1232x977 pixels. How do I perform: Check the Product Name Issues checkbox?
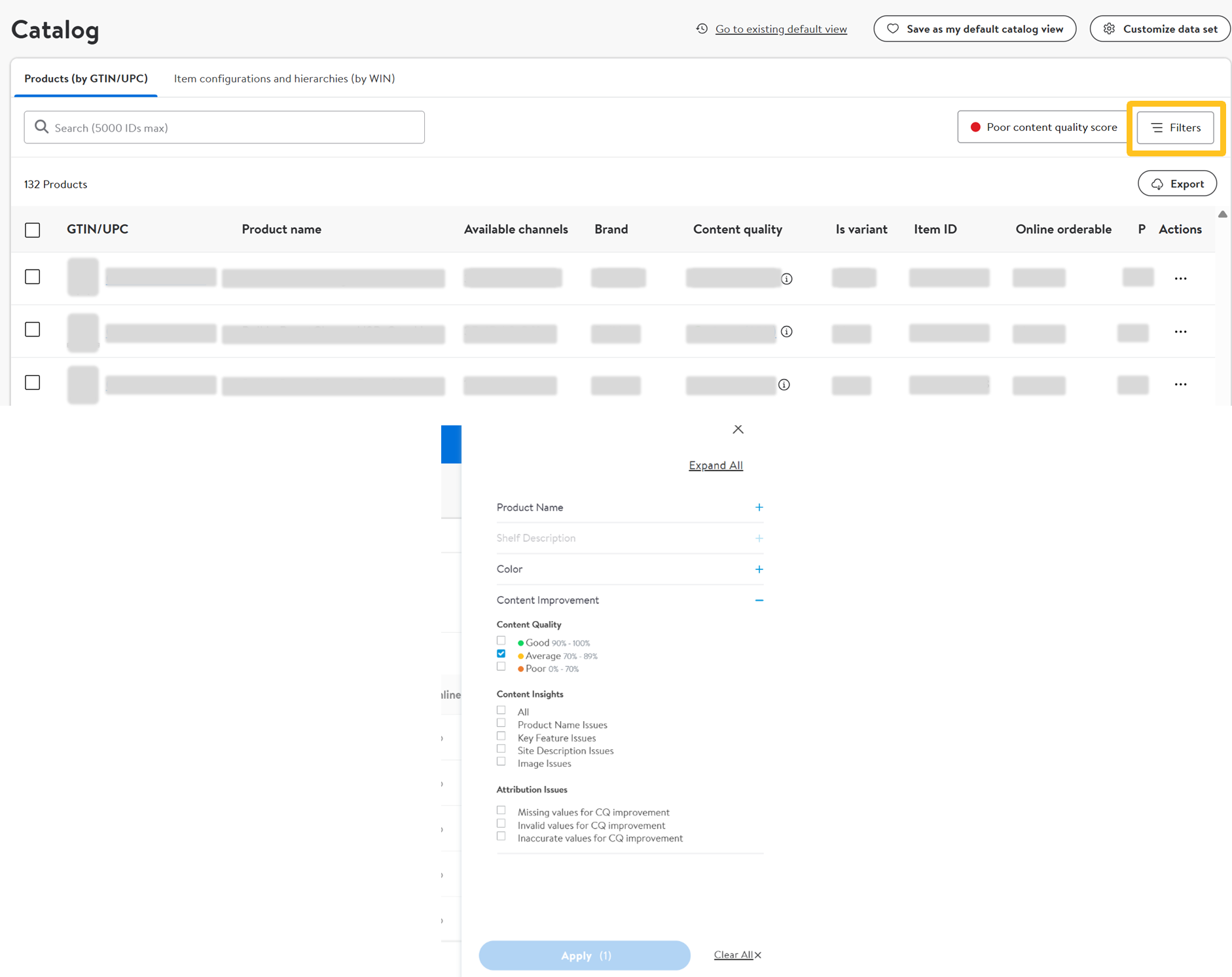501,723
